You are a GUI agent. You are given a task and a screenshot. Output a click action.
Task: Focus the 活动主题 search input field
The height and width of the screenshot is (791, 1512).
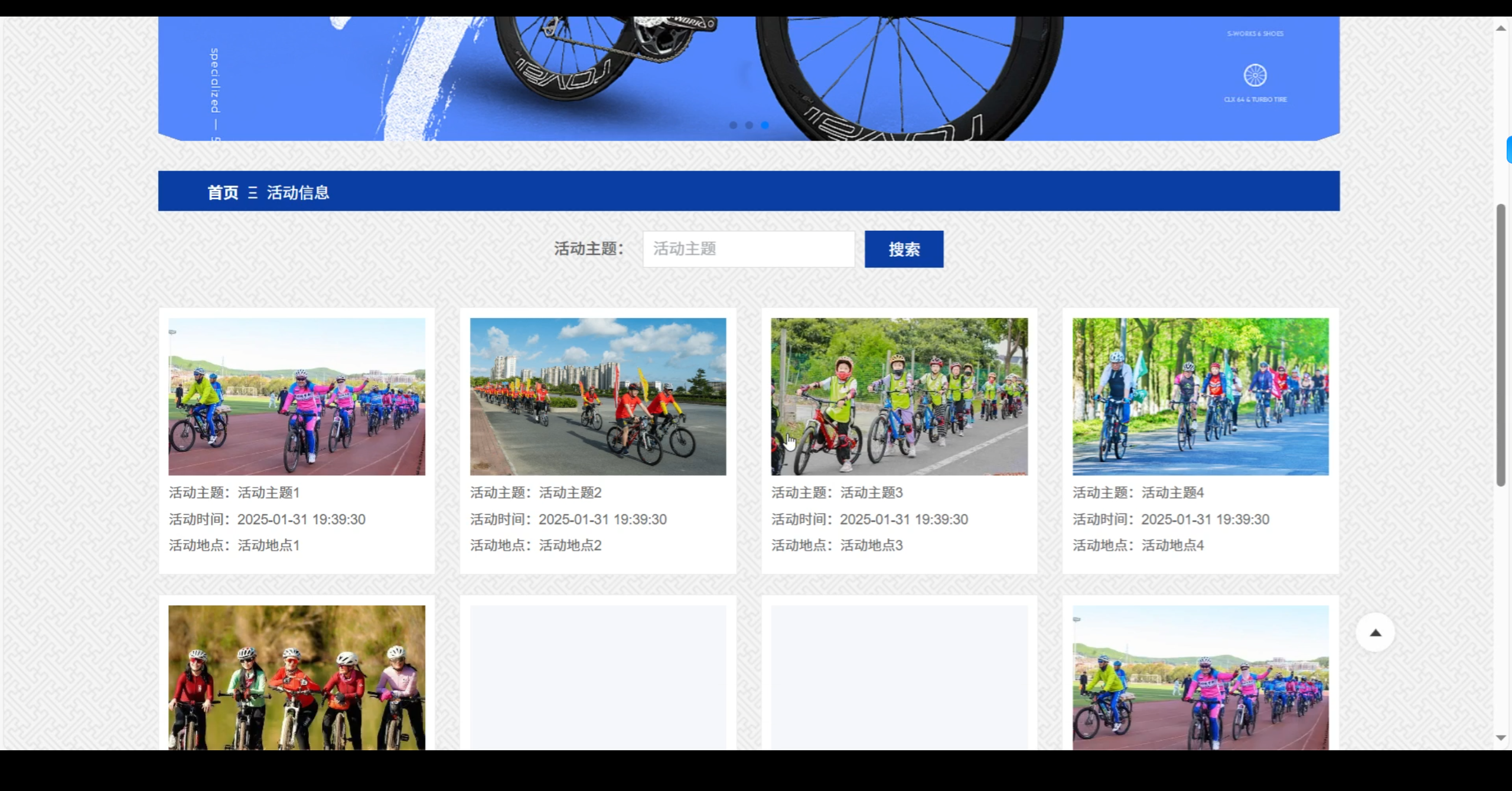click(x=748, y=249)
